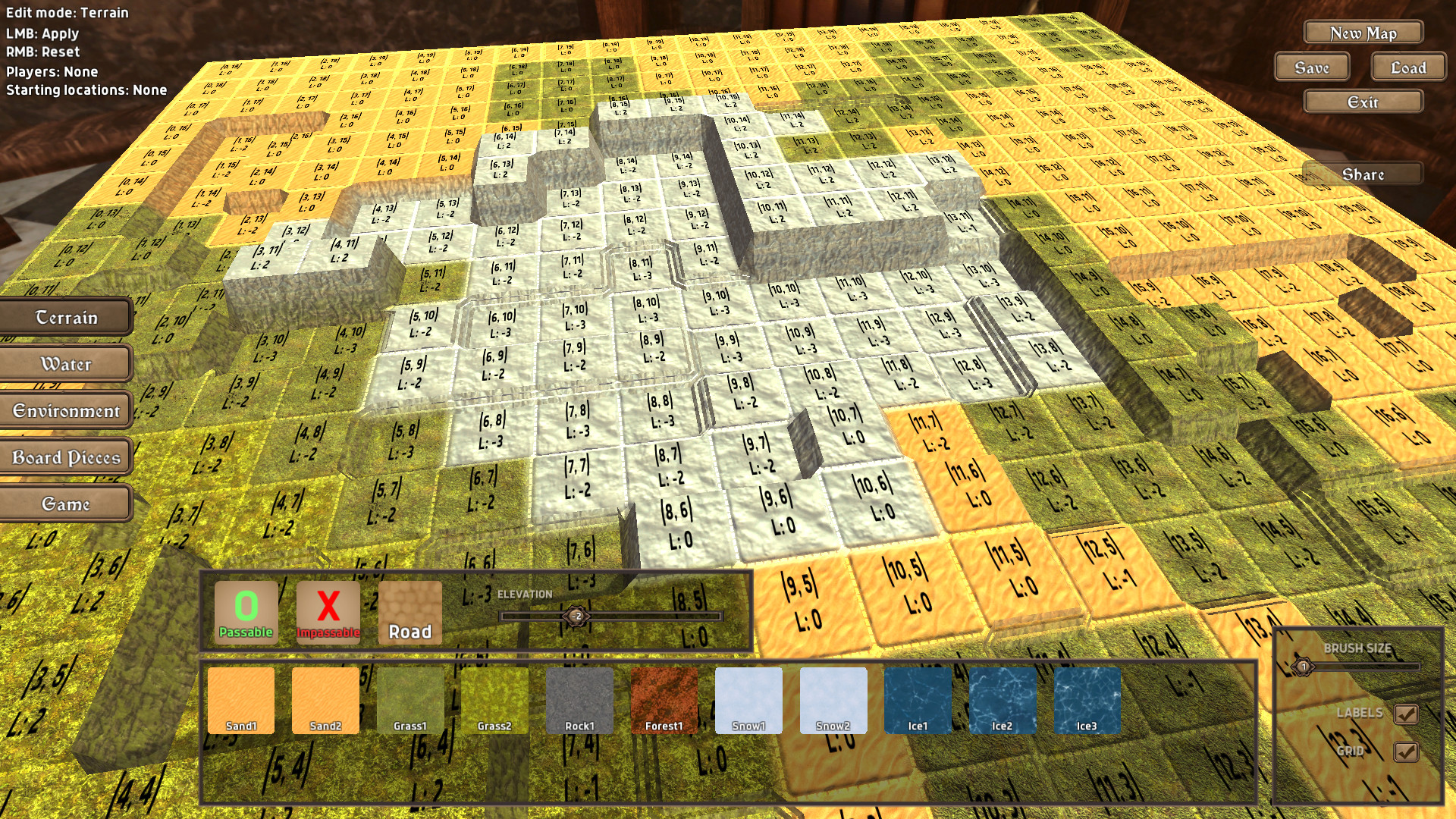Open the Environment panel
The width and height of the screenshot is (1456, 819).
[66, 410]
